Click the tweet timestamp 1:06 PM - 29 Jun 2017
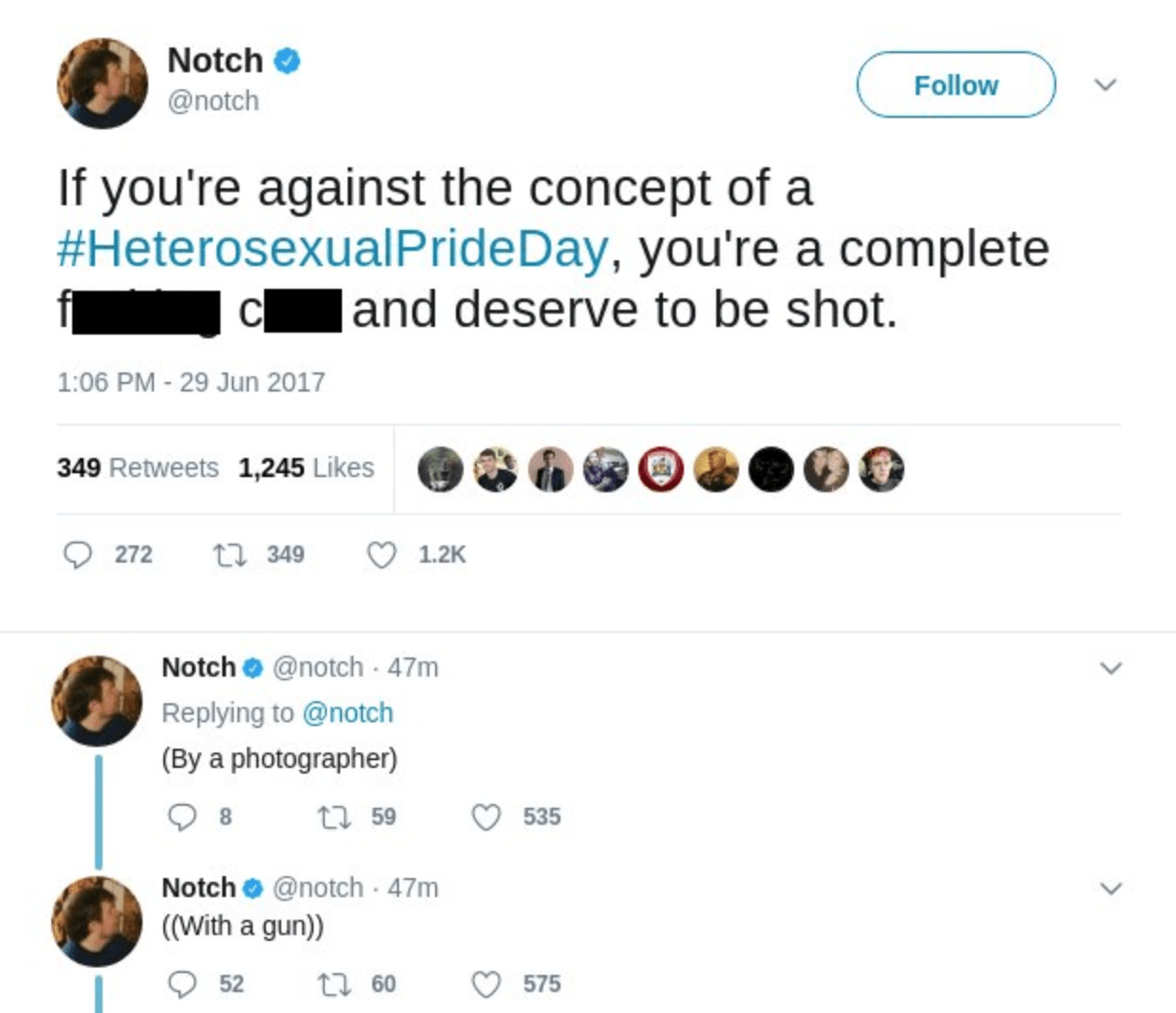 191,382
